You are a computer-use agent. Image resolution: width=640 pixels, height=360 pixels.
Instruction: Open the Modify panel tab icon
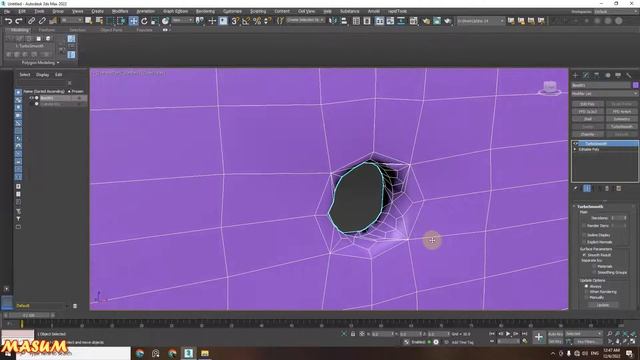coord(586,76)
